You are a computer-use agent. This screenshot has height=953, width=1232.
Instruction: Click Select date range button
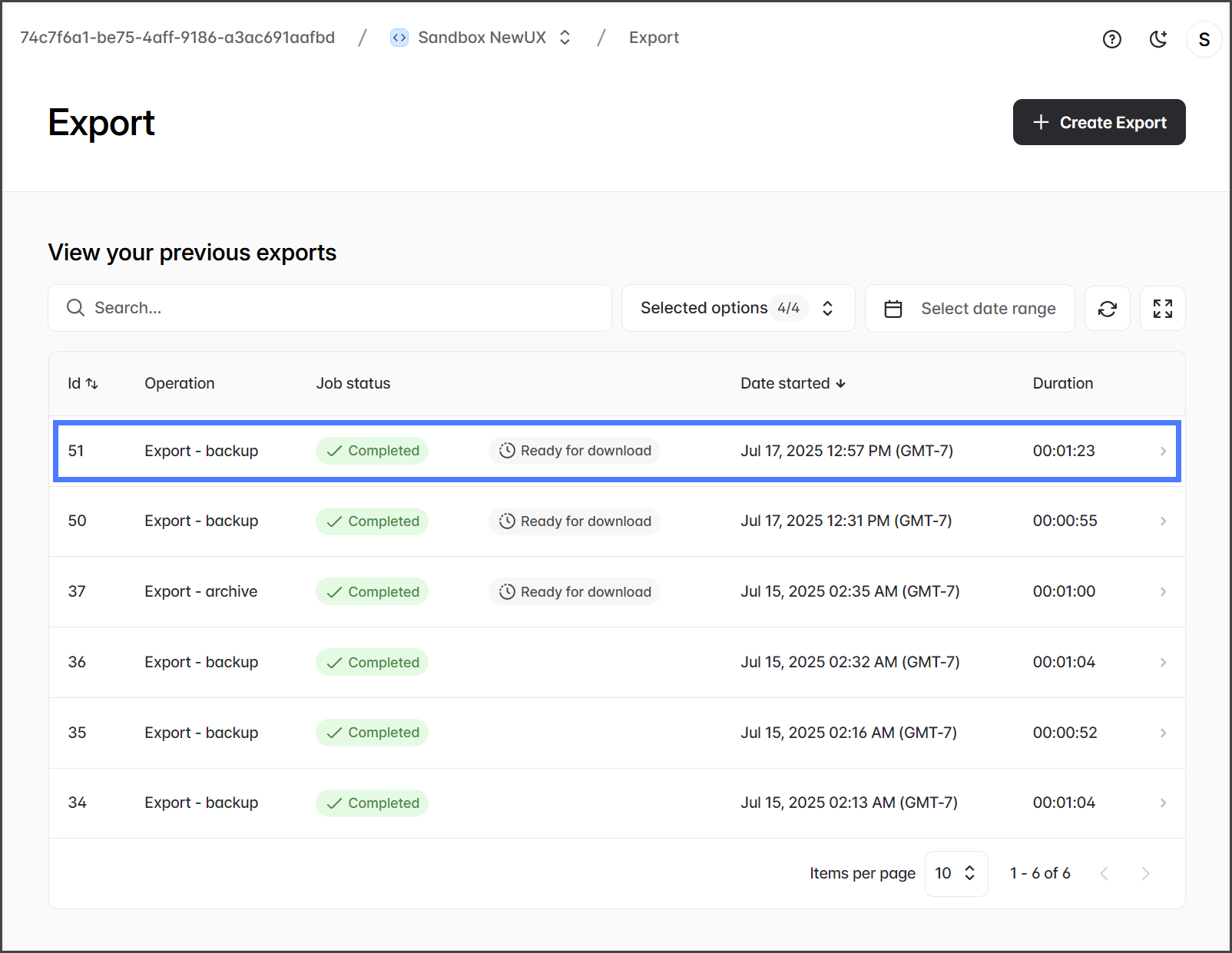988,309
